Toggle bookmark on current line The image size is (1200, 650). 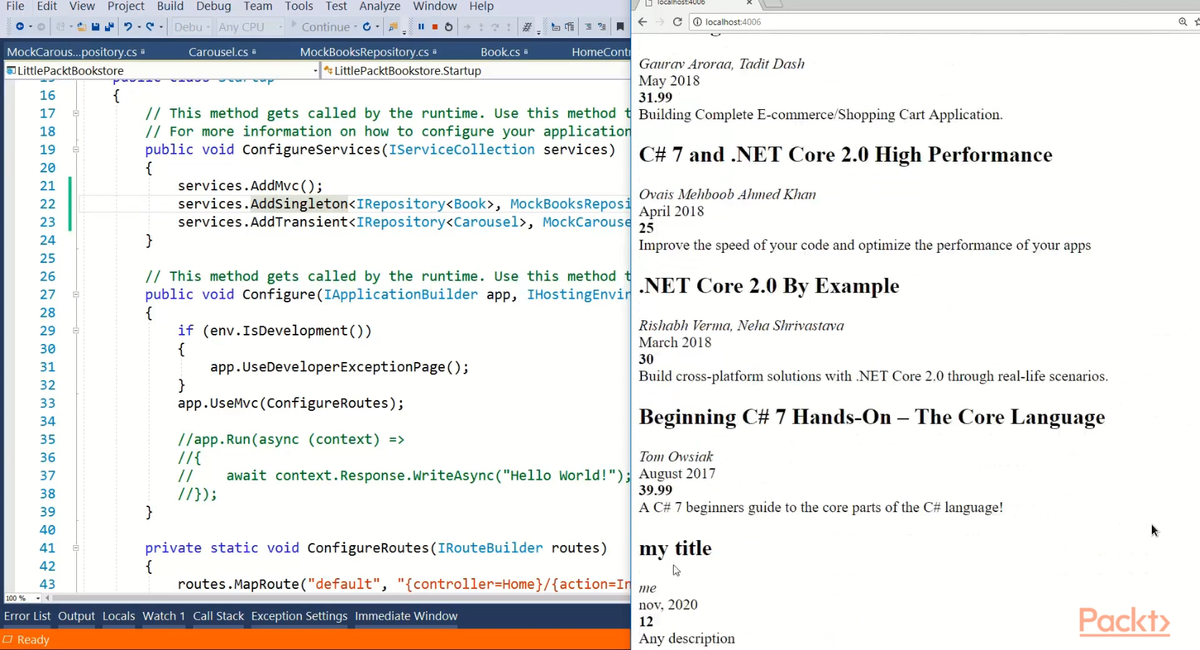coord(620,27)
